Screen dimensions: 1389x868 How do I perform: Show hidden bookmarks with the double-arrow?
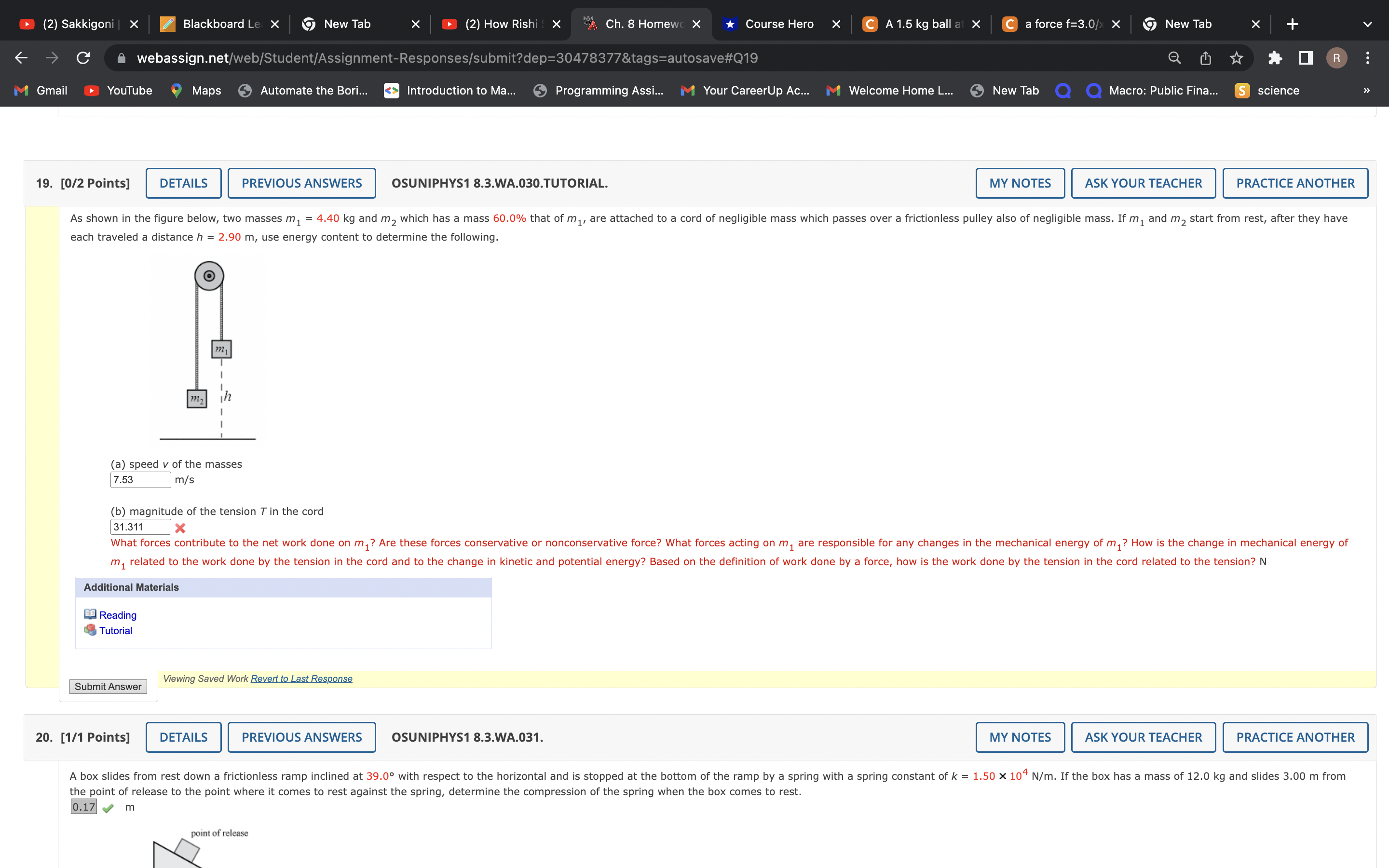pos(1368,90)
